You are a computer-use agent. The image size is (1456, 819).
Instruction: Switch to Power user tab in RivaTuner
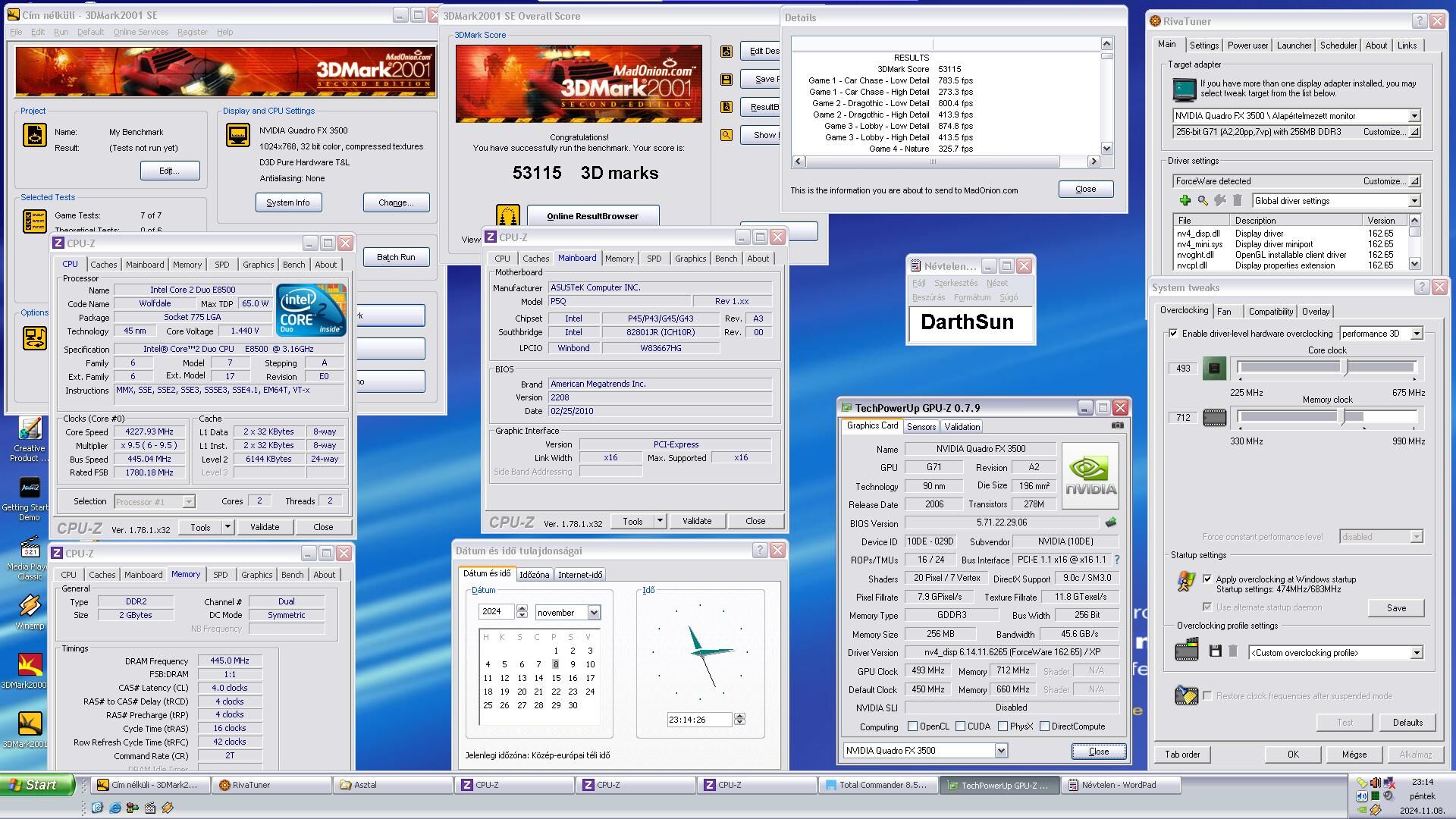tap(1247, 45)
